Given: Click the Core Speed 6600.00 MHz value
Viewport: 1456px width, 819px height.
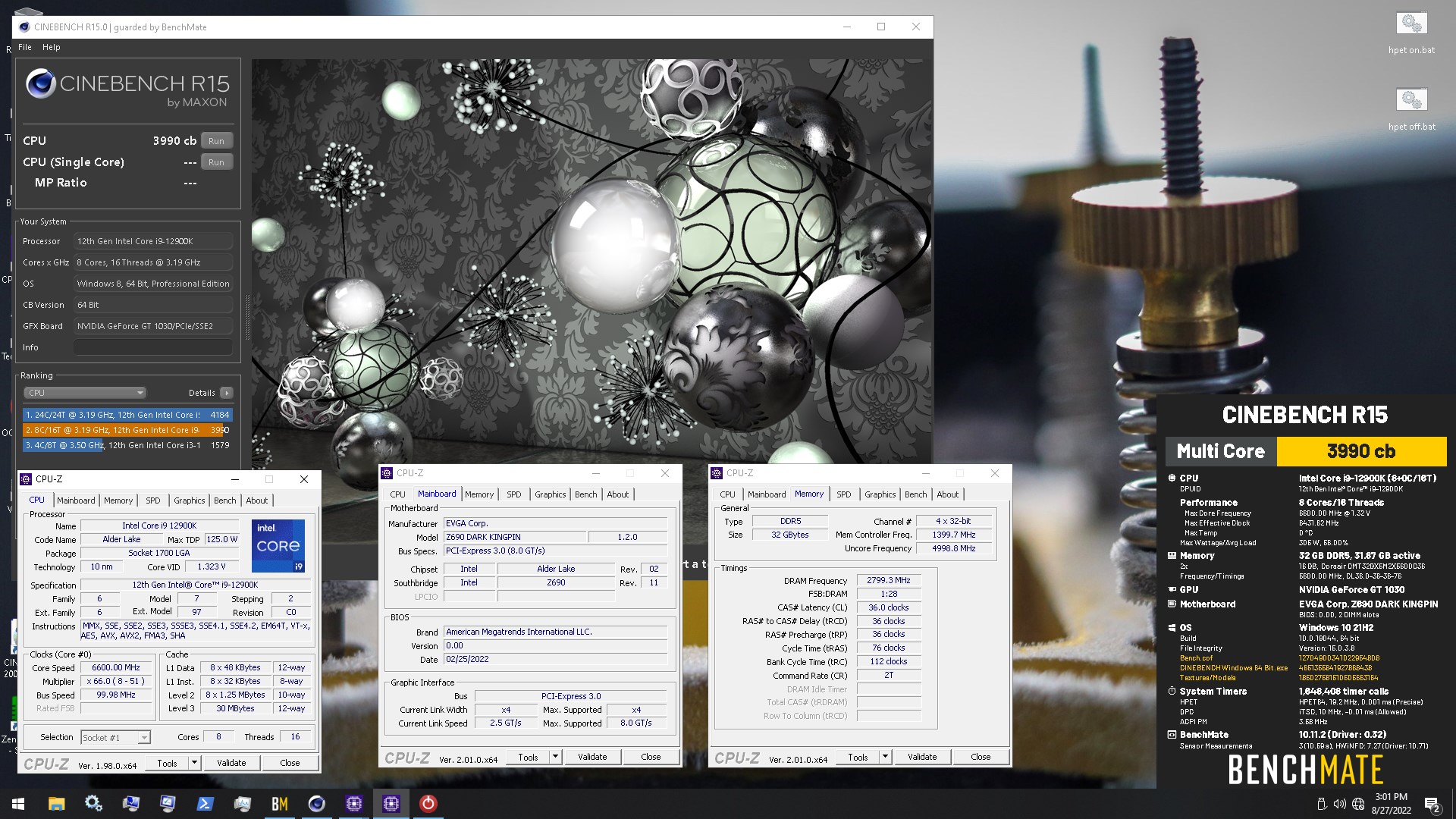Looking at the screenshot, I should click(116, 668).
